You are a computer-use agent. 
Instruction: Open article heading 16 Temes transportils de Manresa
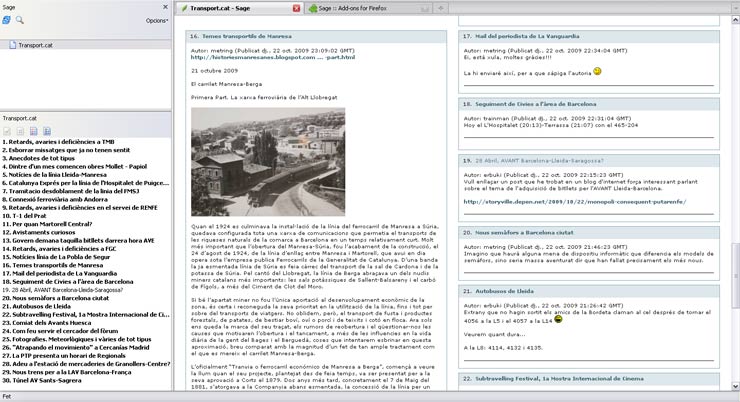247,36
